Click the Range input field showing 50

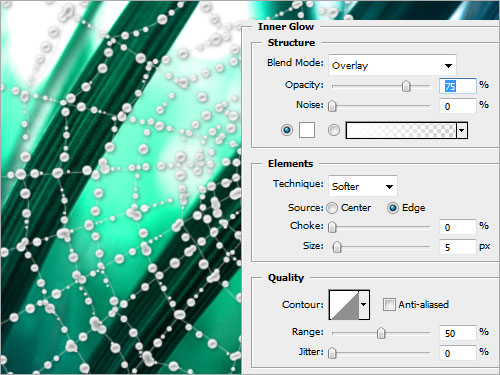(458, 333)
